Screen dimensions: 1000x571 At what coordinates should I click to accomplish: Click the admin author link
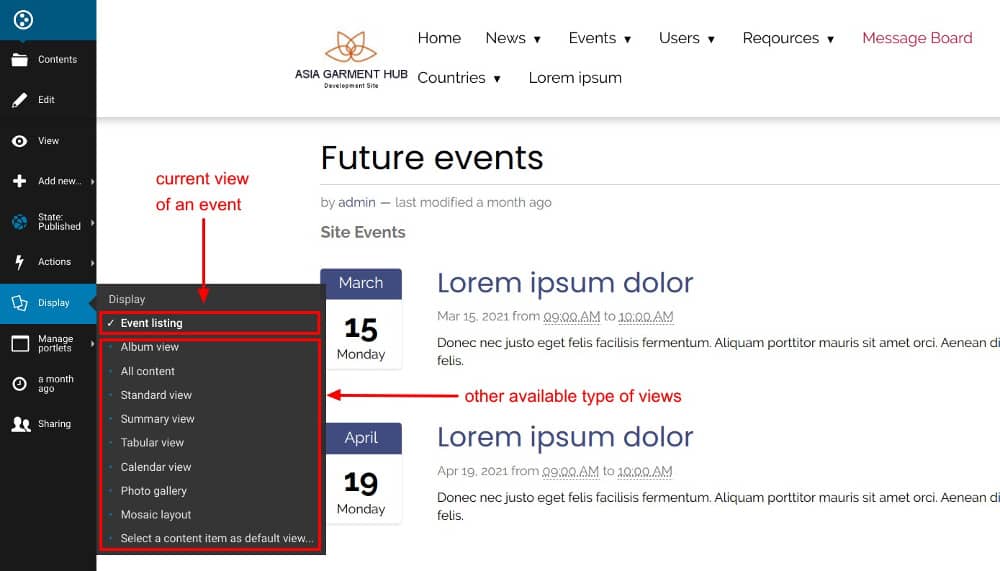coord(356,202)
